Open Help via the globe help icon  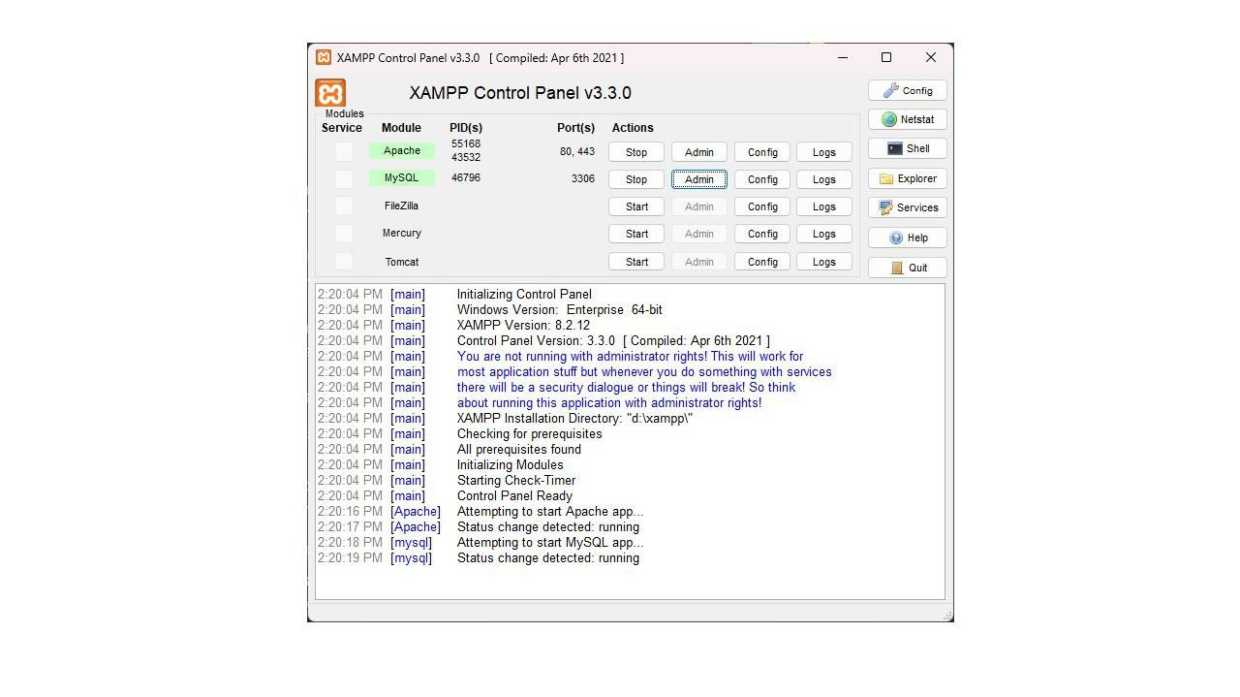click(x=907, y=237)
